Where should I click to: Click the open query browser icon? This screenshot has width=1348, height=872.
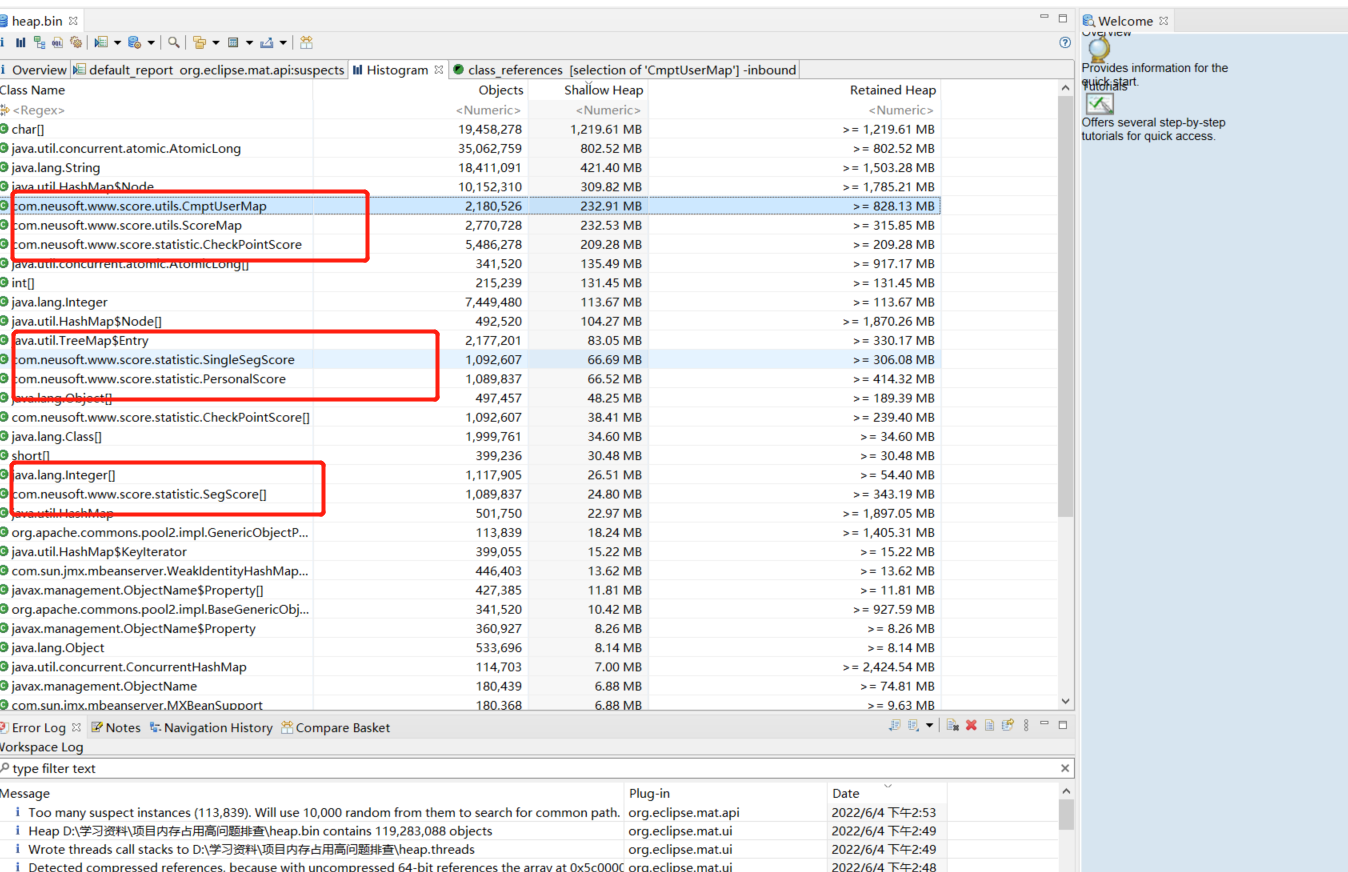pos(134,42)
